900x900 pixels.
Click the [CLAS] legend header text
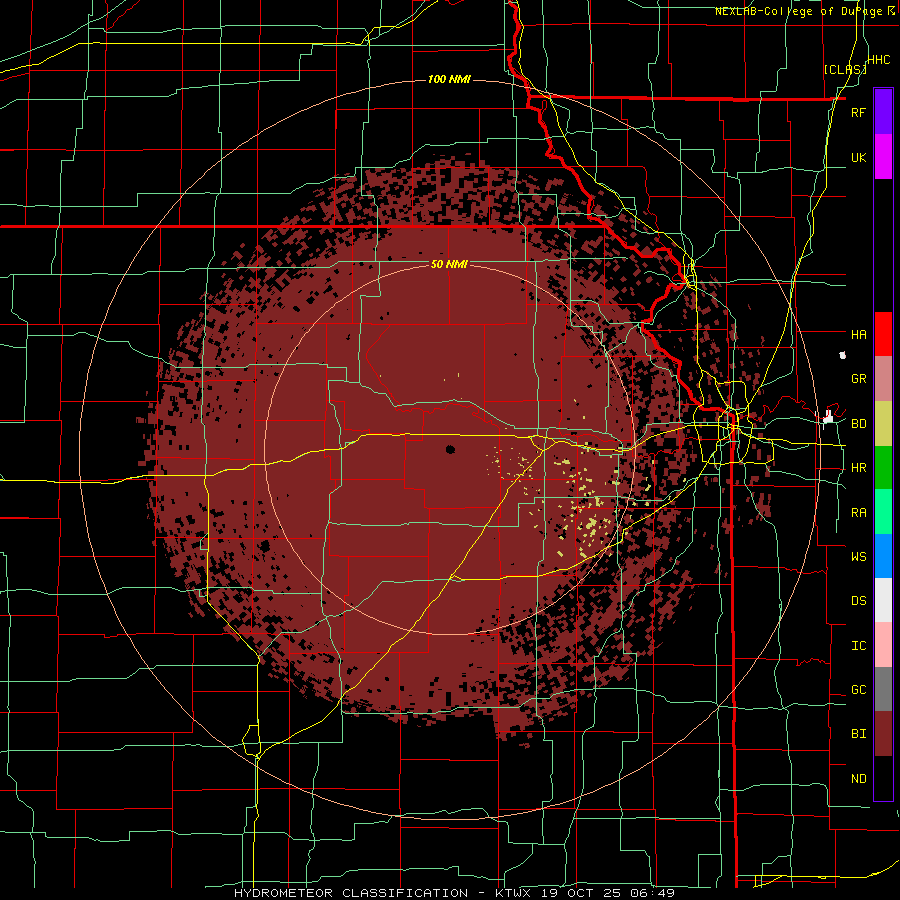845,69
